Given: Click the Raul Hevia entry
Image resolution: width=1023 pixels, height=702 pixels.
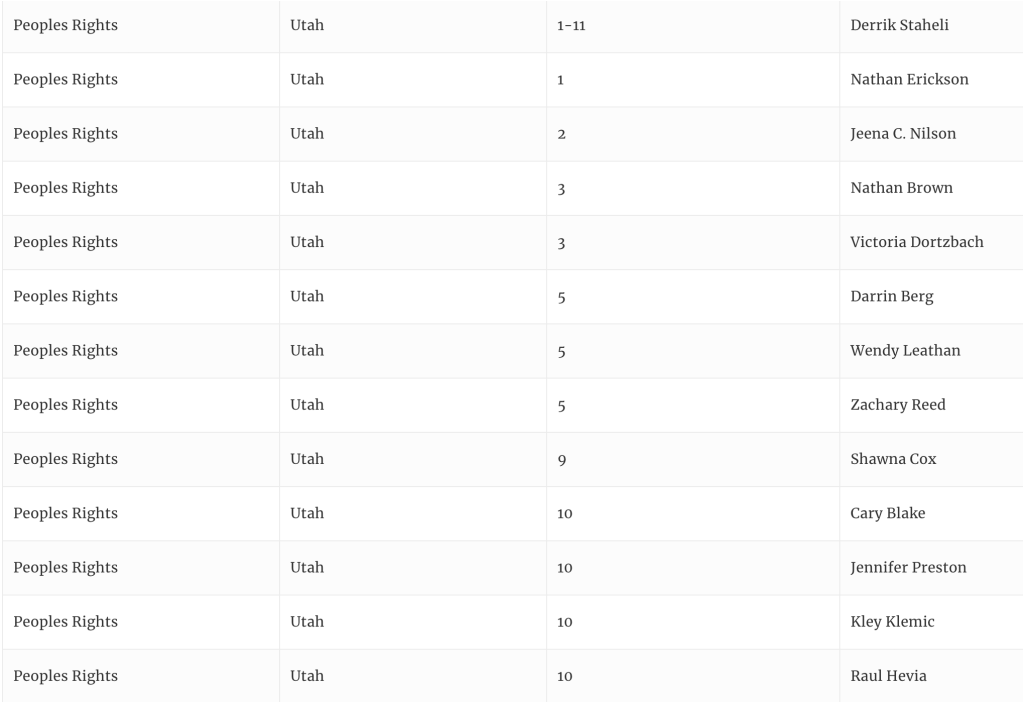Looking at the screenshot, I should tap(888, 676).
